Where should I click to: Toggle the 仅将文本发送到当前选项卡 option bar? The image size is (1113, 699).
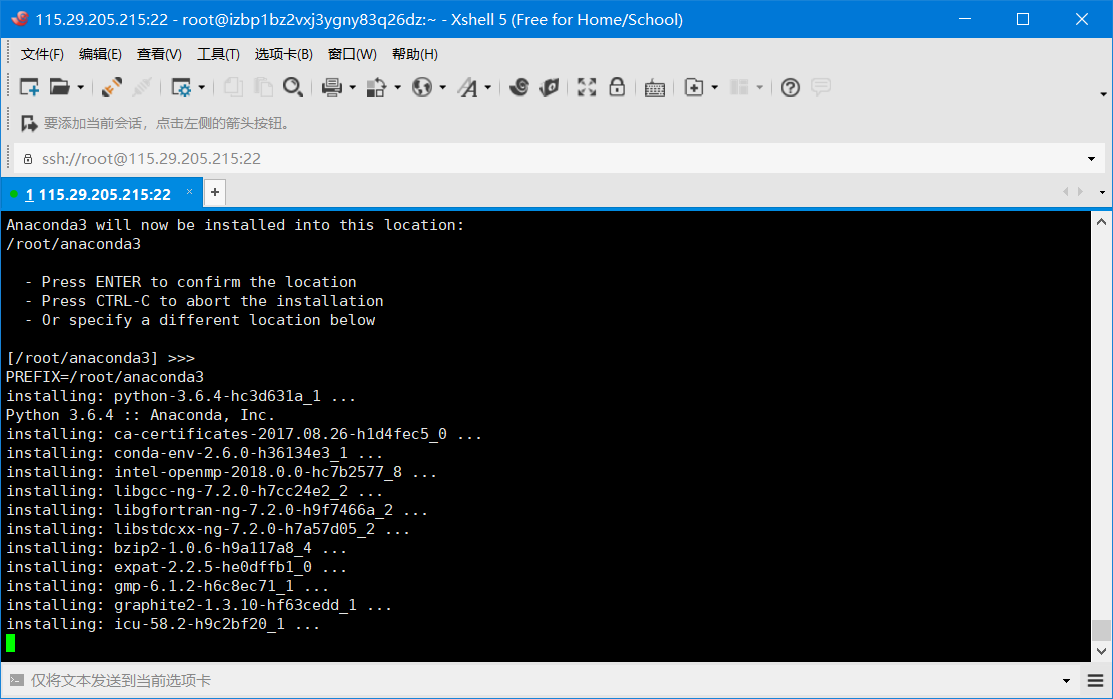point(120,679)
